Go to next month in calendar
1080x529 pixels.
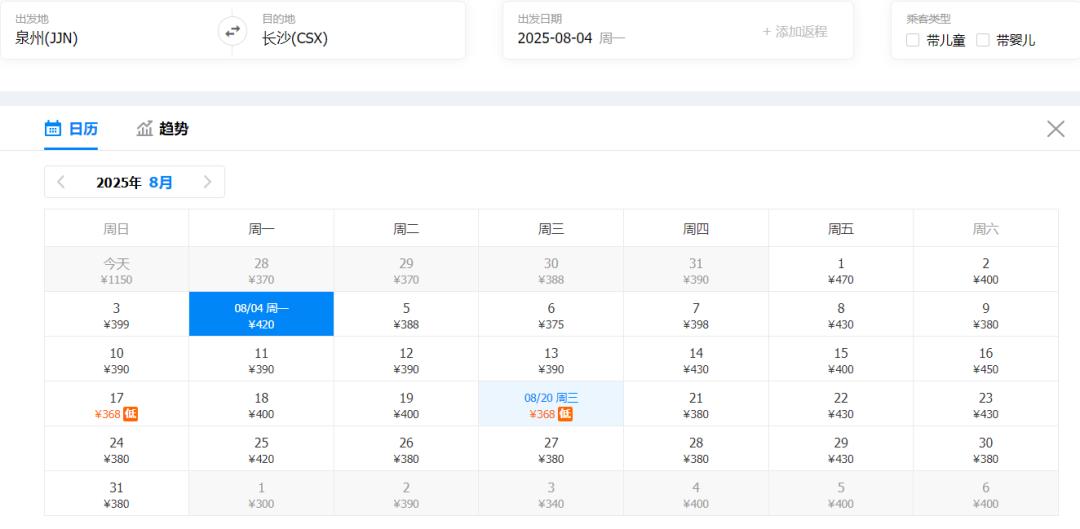pos(207,182)
